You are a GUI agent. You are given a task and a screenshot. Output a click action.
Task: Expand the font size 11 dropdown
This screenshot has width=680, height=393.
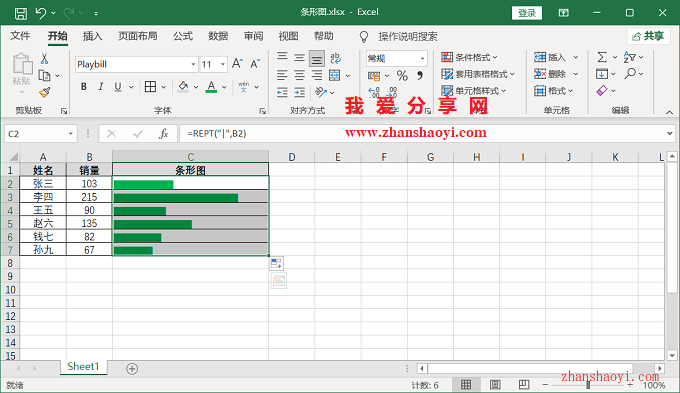[x=222, y=64]
